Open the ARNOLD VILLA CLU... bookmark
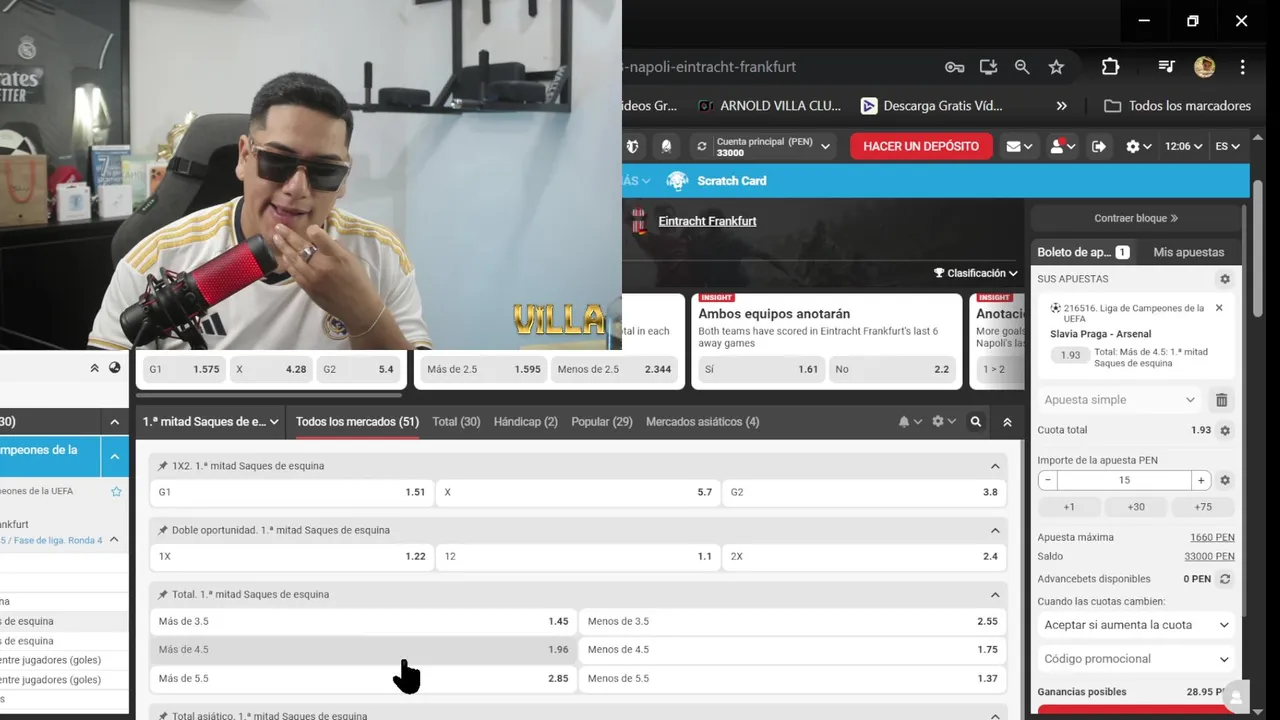The height and width of the screenshot is (720, 1280). coord(769,106)
